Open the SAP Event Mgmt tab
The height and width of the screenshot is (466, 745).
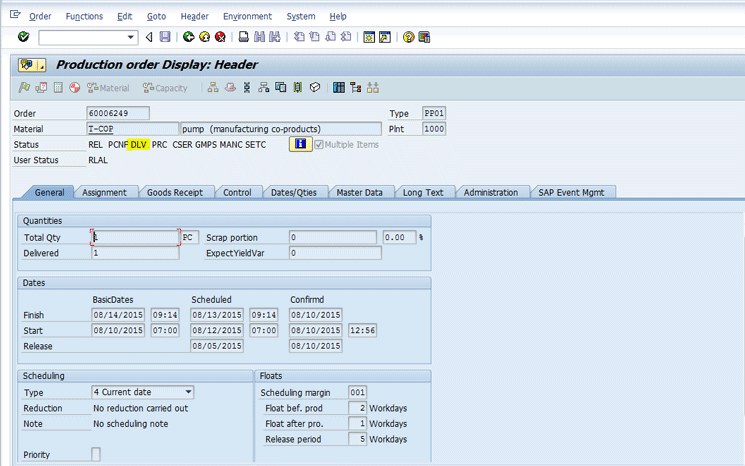[572, 192]
